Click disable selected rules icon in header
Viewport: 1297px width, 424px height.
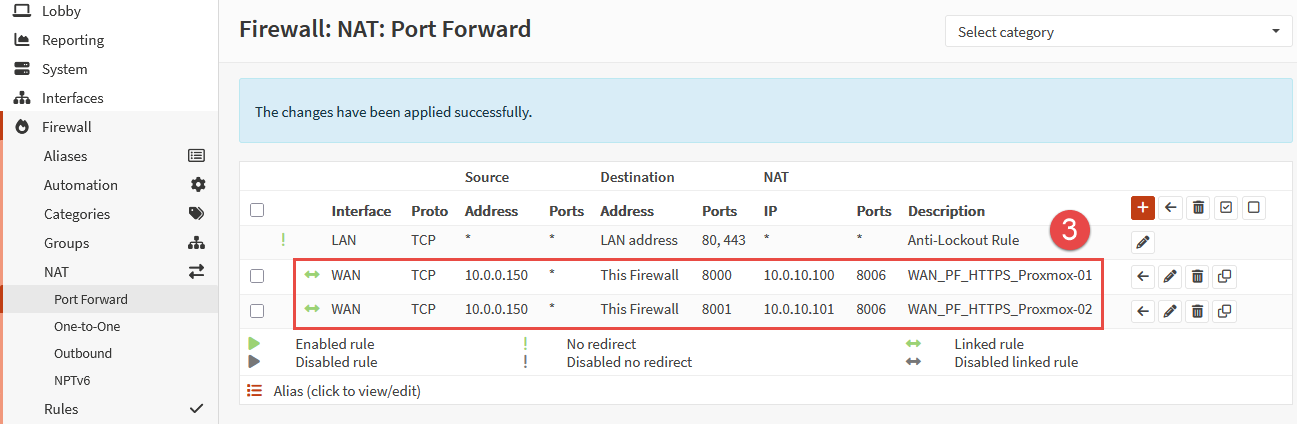click(x=1253, y=208)
